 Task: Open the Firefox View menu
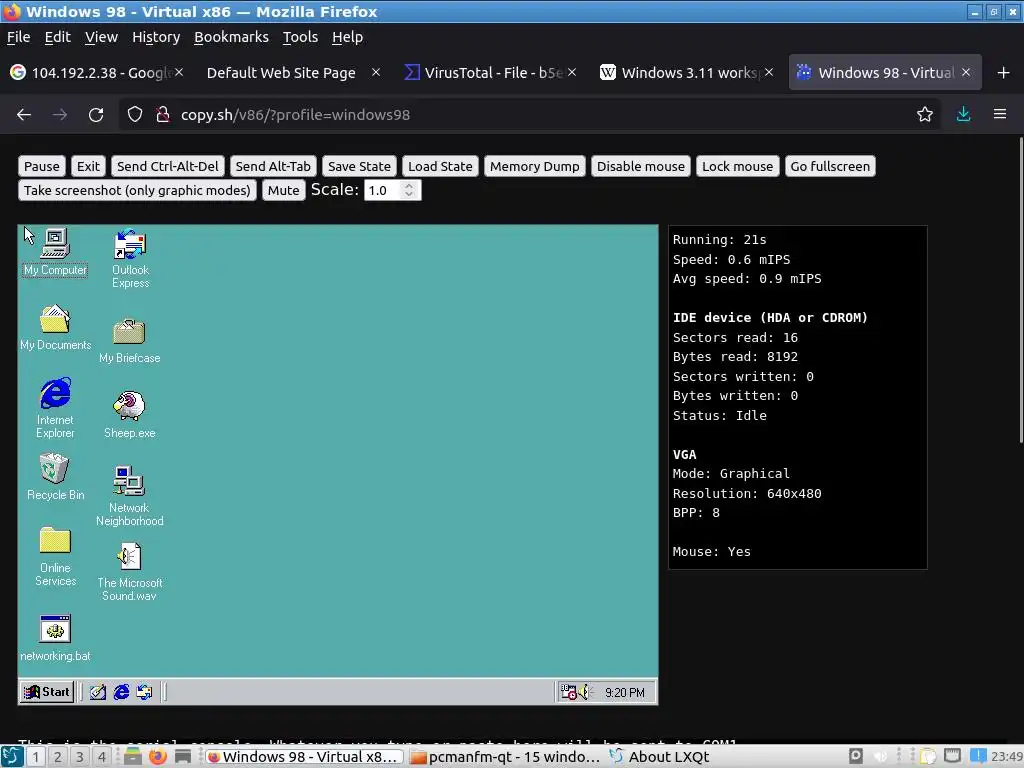[x=101, y=37]
